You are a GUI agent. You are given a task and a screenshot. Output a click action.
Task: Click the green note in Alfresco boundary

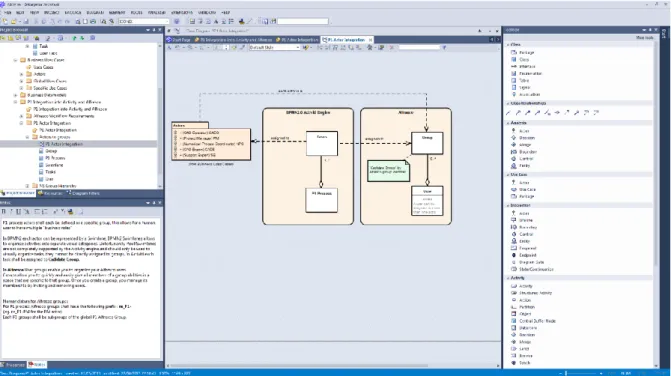click(x=388, y=171)
